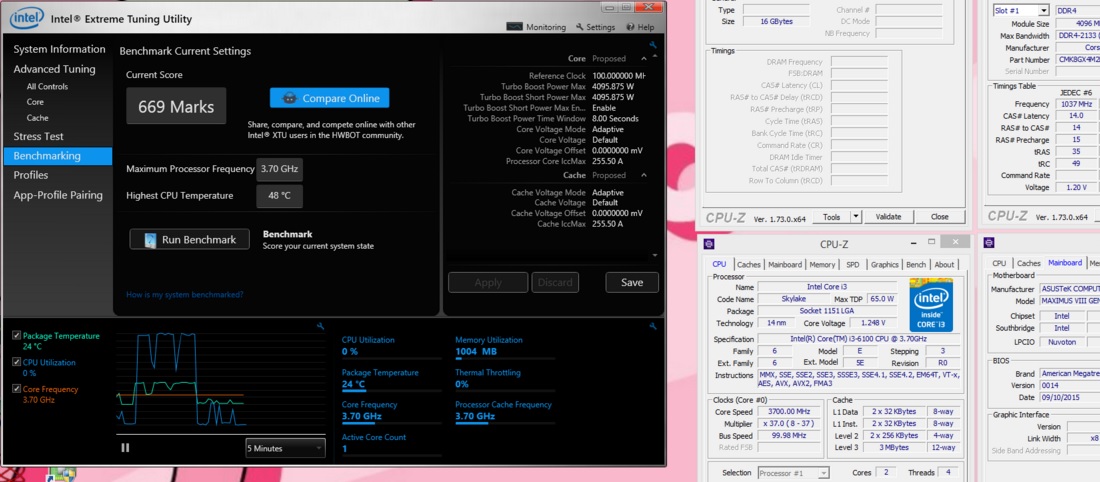Screen dimensions: 1100x482
Task: Switch to Graphics tab in CPU-Z CPU window
Action: (x=885, y=265)
